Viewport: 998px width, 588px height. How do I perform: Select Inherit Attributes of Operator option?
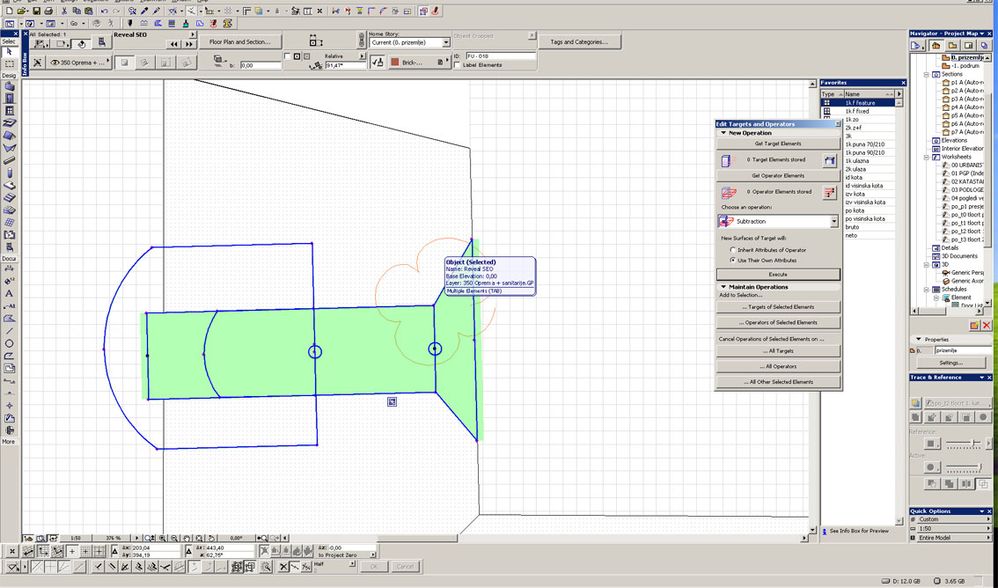(732, 249)
